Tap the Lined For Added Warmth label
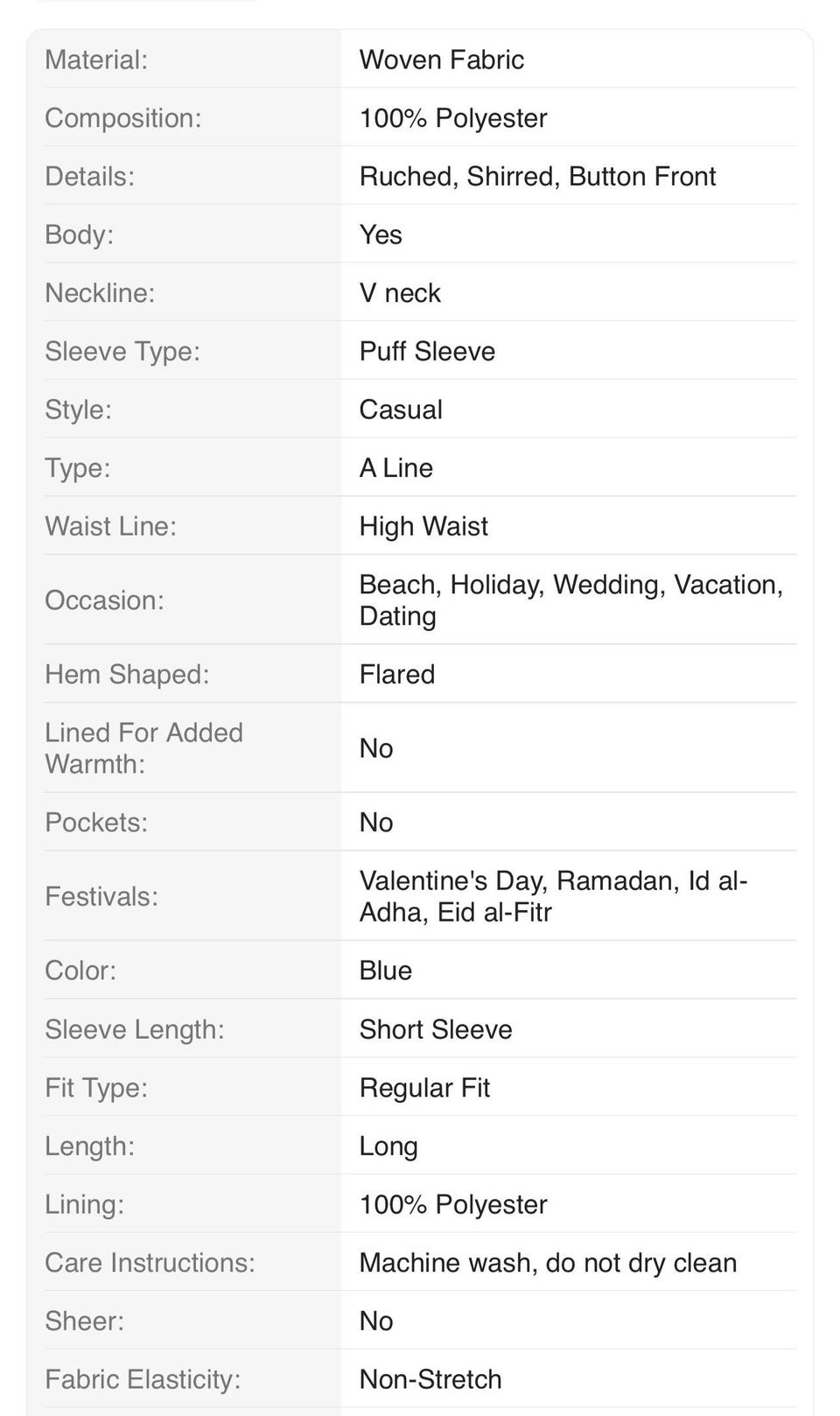 pos(143,748)
